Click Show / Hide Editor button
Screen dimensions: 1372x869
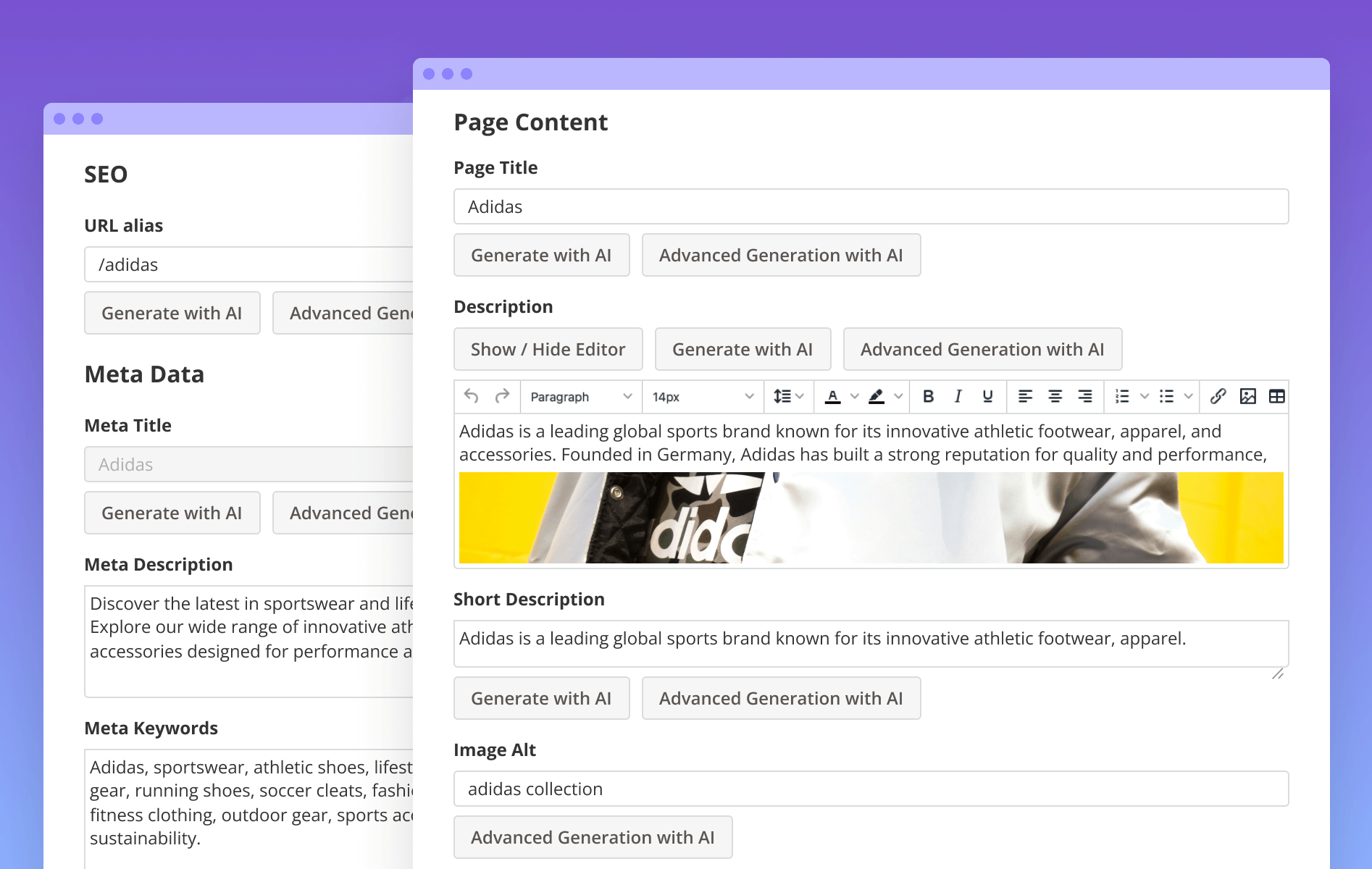click(x=548, y=349)
